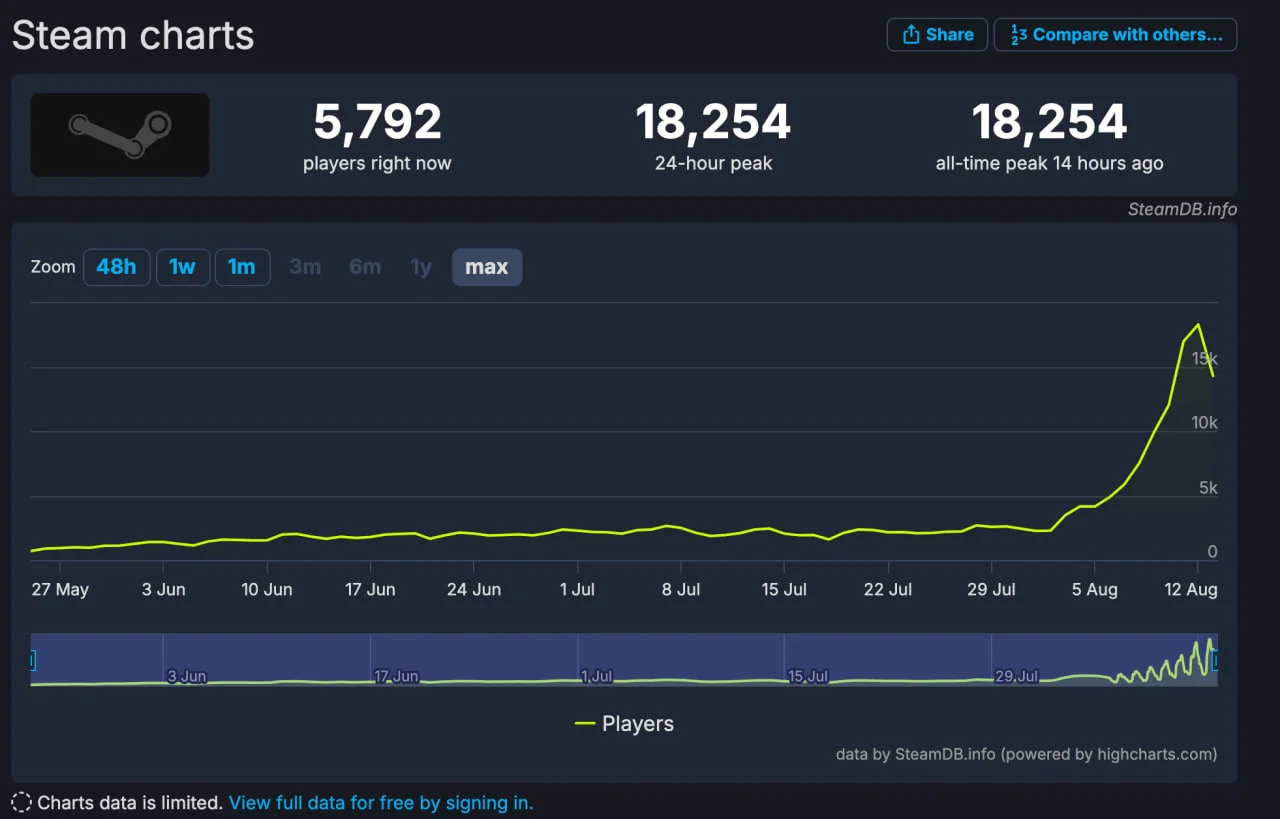Click the 5,792 players right now figure

tap(377, 122)
